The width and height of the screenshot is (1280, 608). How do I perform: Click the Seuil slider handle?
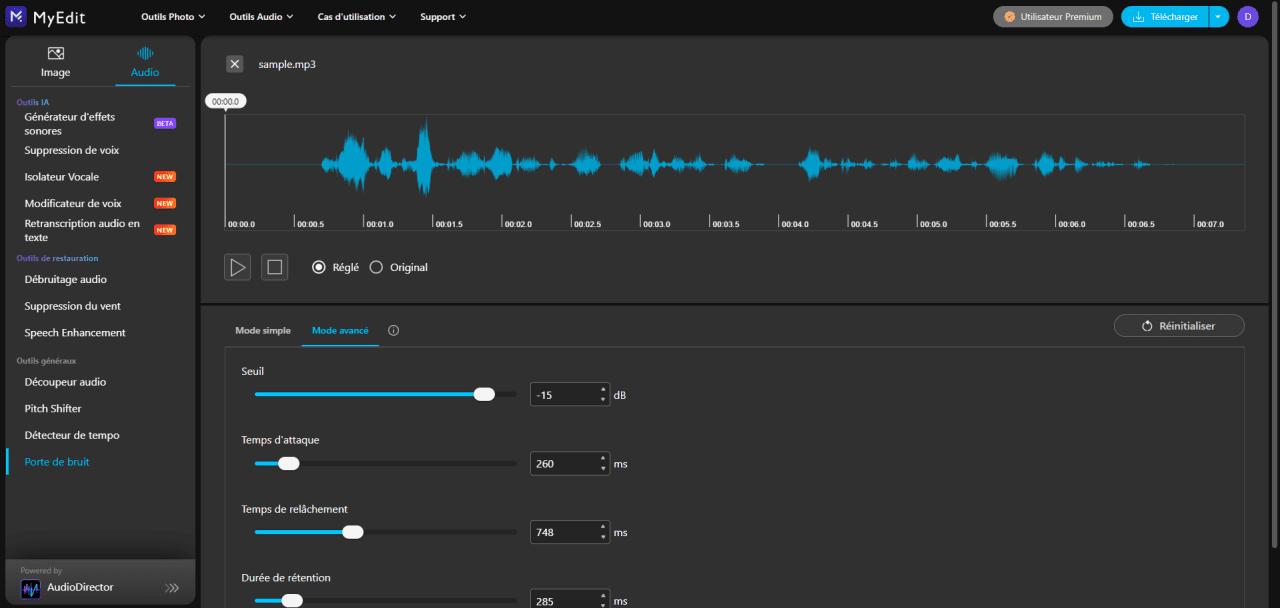click(484, 394)
